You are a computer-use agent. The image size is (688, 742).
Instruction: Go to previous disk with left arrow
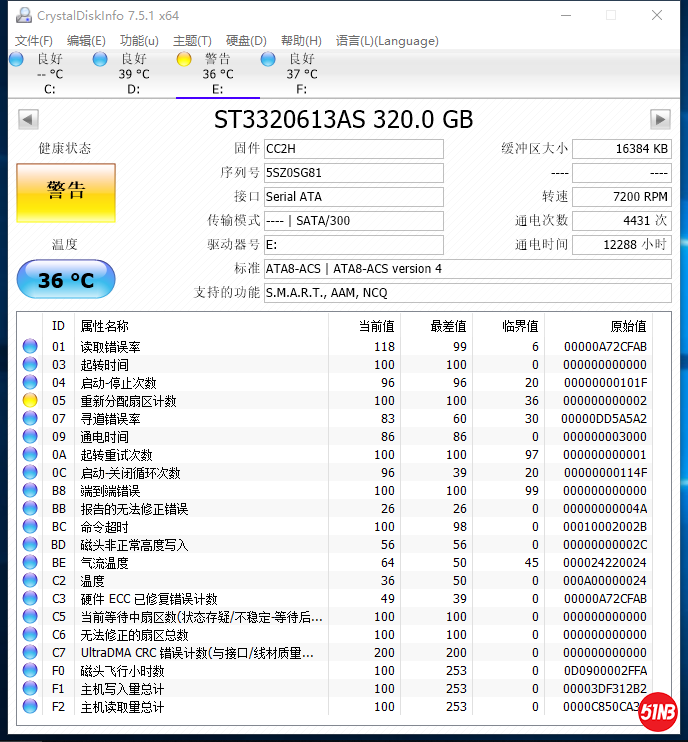[28, 119]
